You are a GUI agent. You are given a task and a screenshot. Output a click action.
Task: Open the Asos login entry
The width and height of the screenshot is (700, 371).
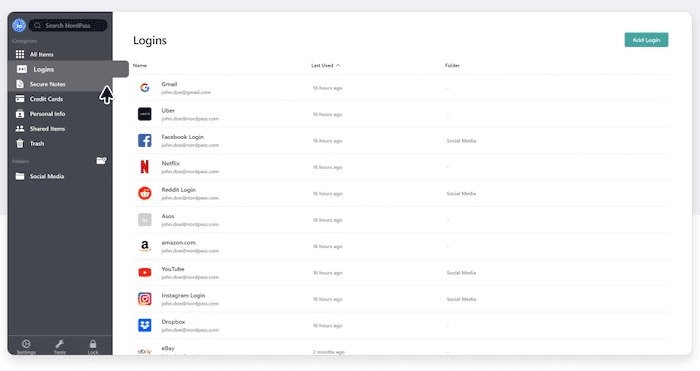(402, 220)
